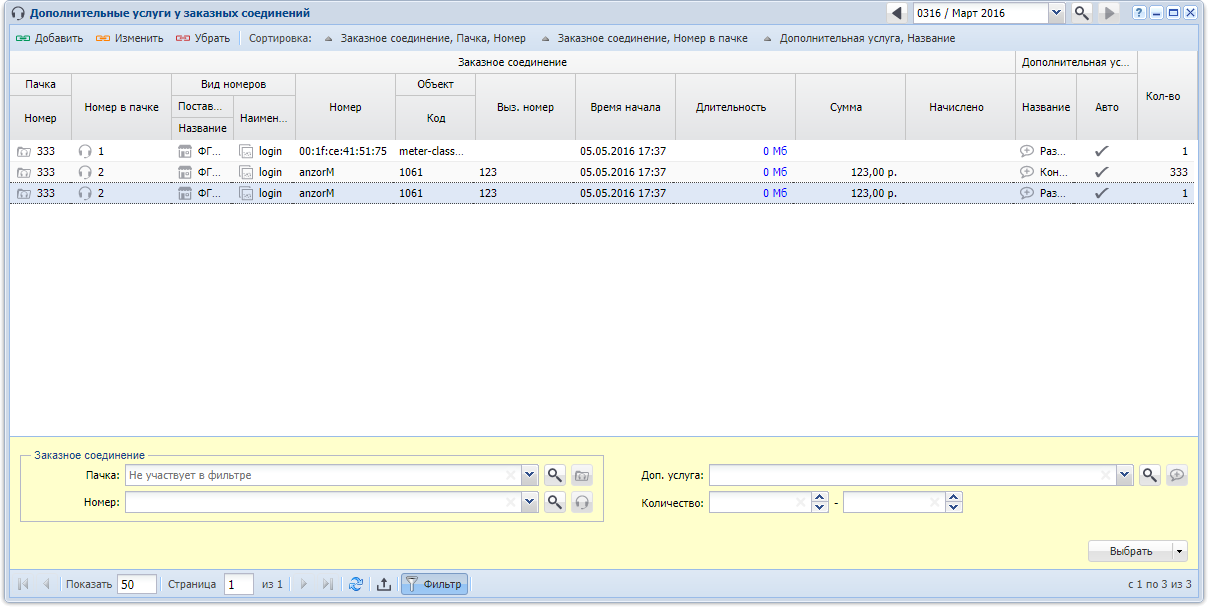Sort by Номер в пачке column header

(122, 107)
